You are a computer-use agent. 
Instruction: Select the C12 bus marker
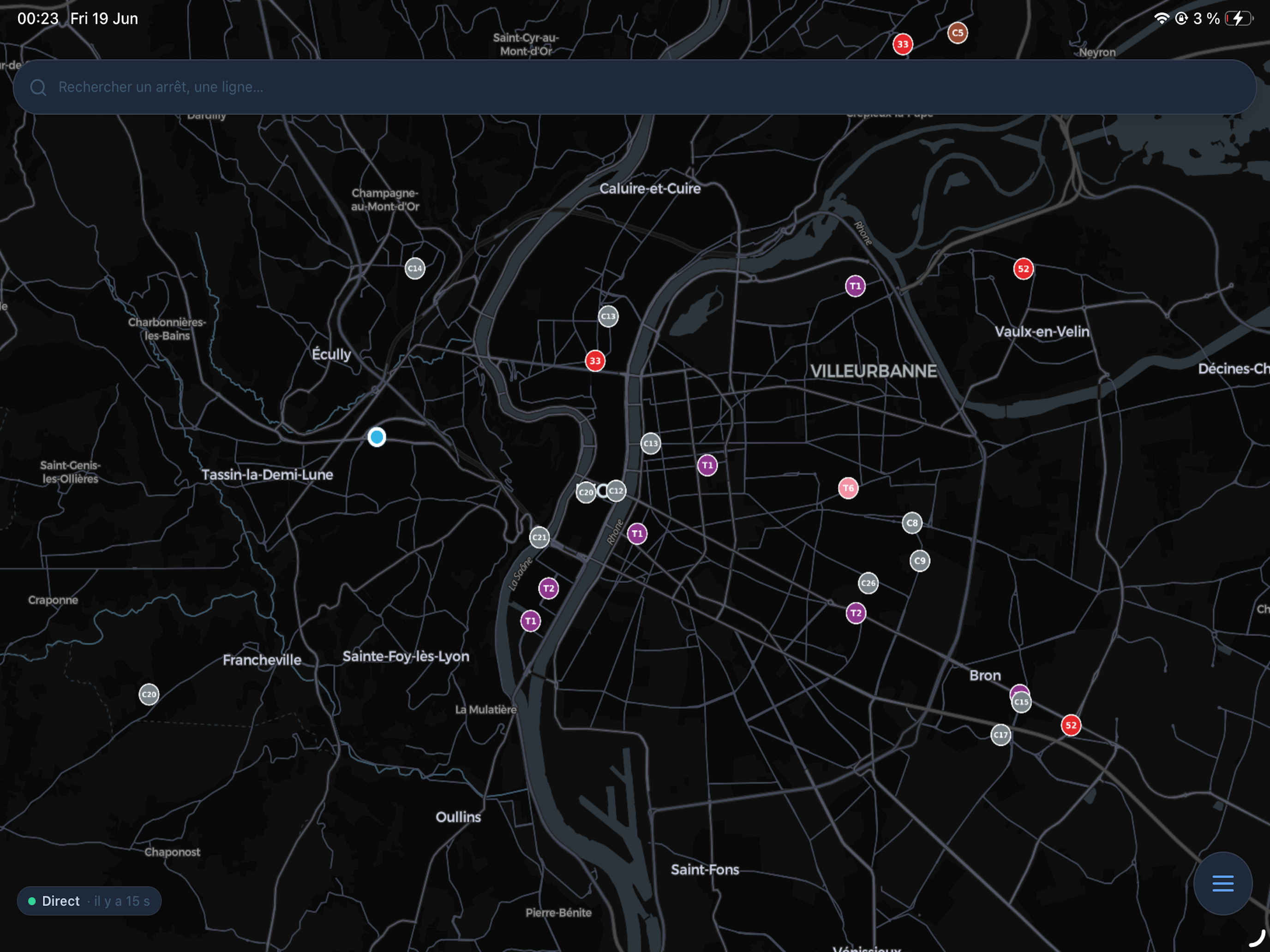(x=616, y=491)
